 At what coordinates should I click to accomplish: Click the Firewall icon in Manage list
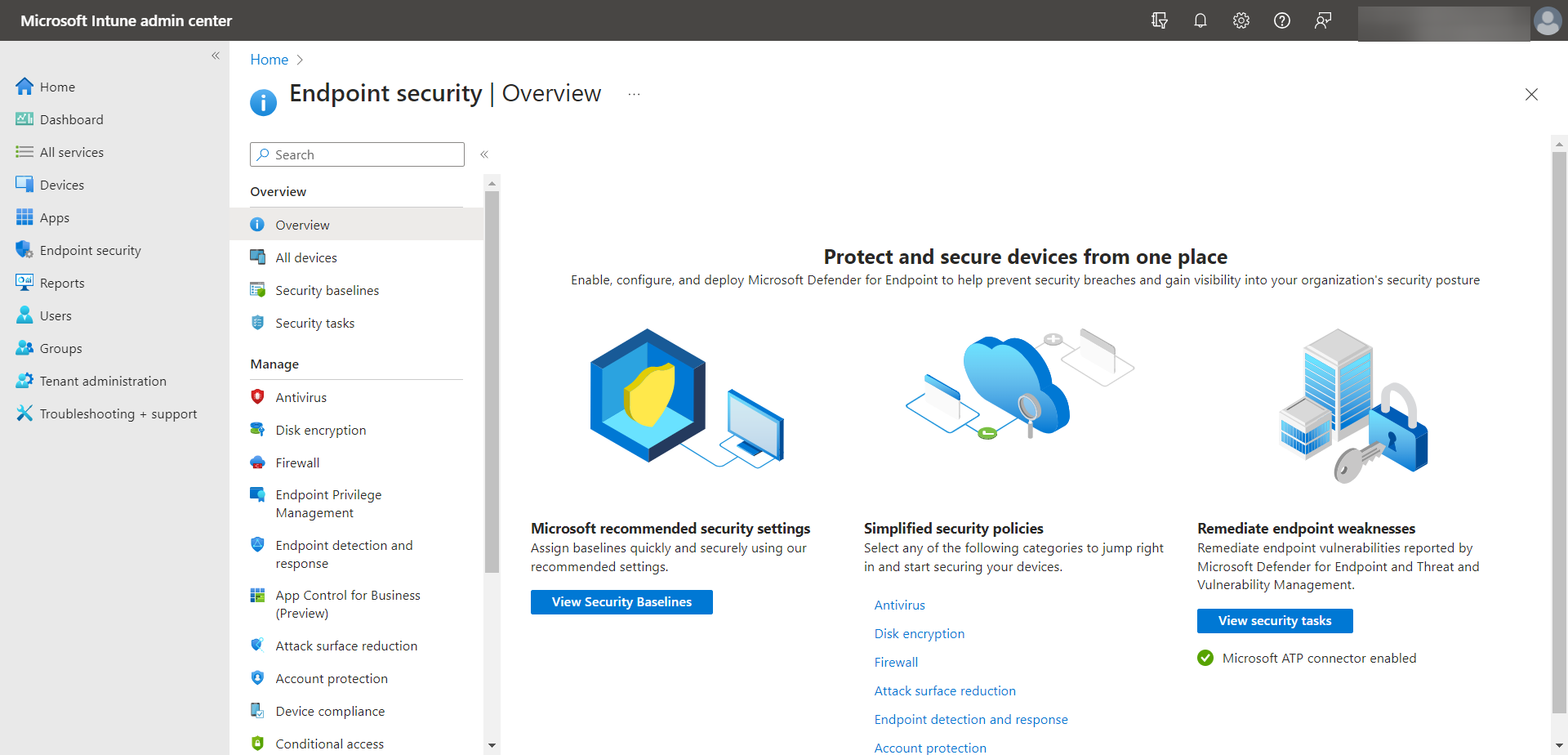tap(257, 462)
